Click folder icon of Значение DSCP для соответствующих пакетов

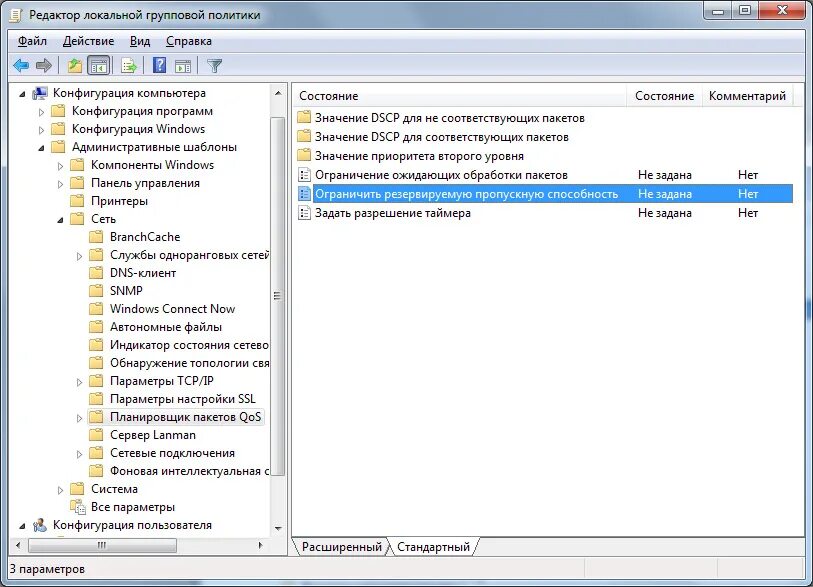(x=304, y=137)
